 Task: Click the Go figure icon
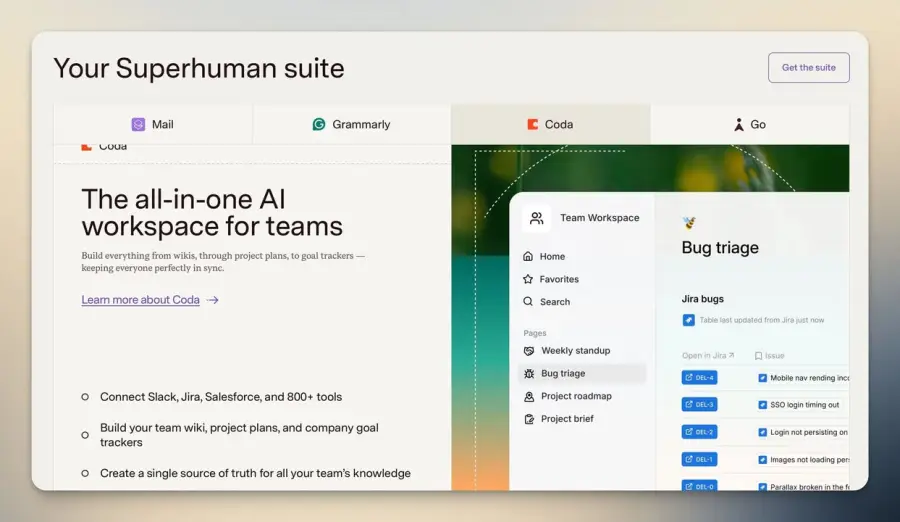pos(739,125)
